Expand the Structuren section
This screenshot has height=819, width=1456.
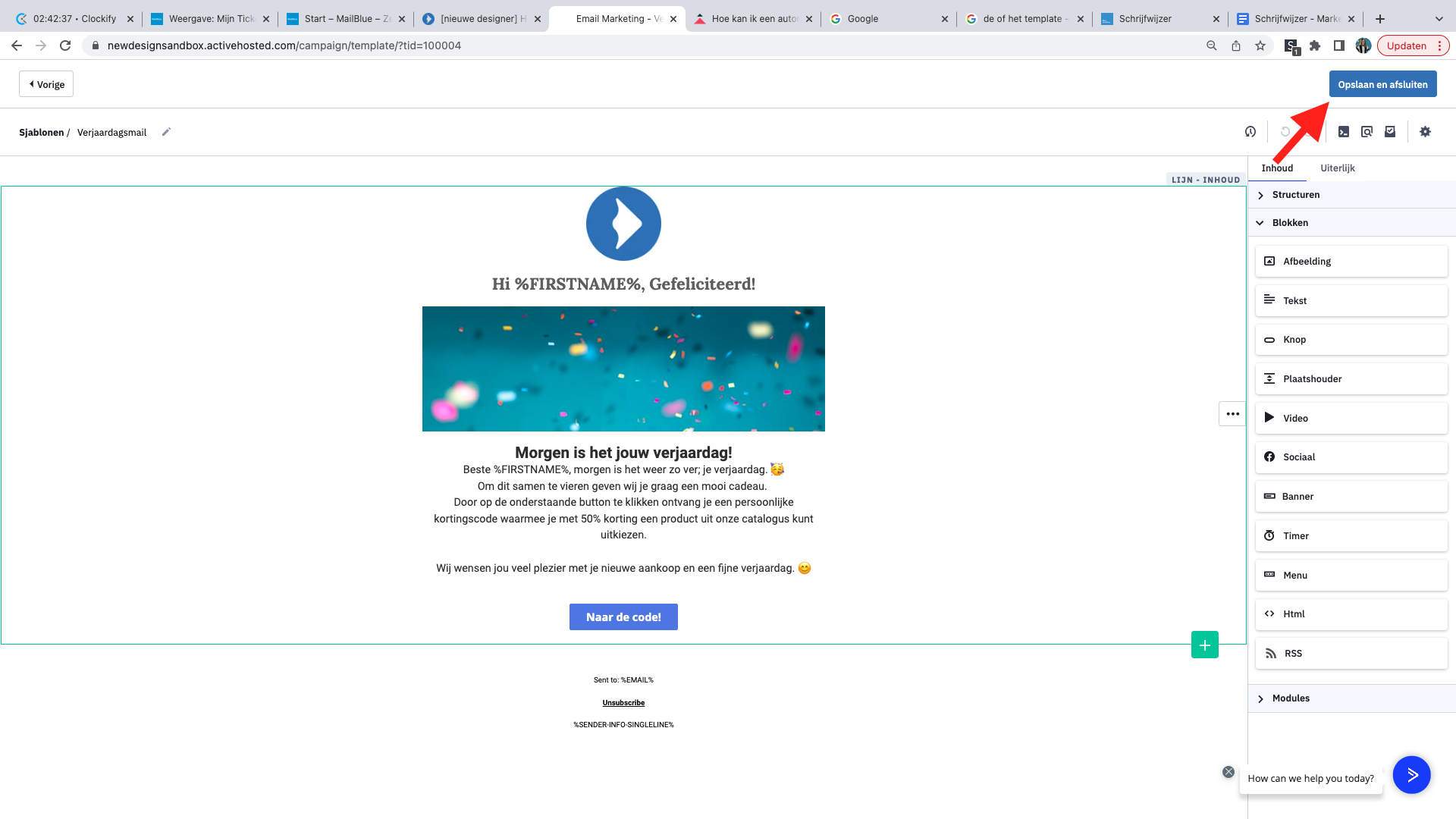click(1351, 195)
